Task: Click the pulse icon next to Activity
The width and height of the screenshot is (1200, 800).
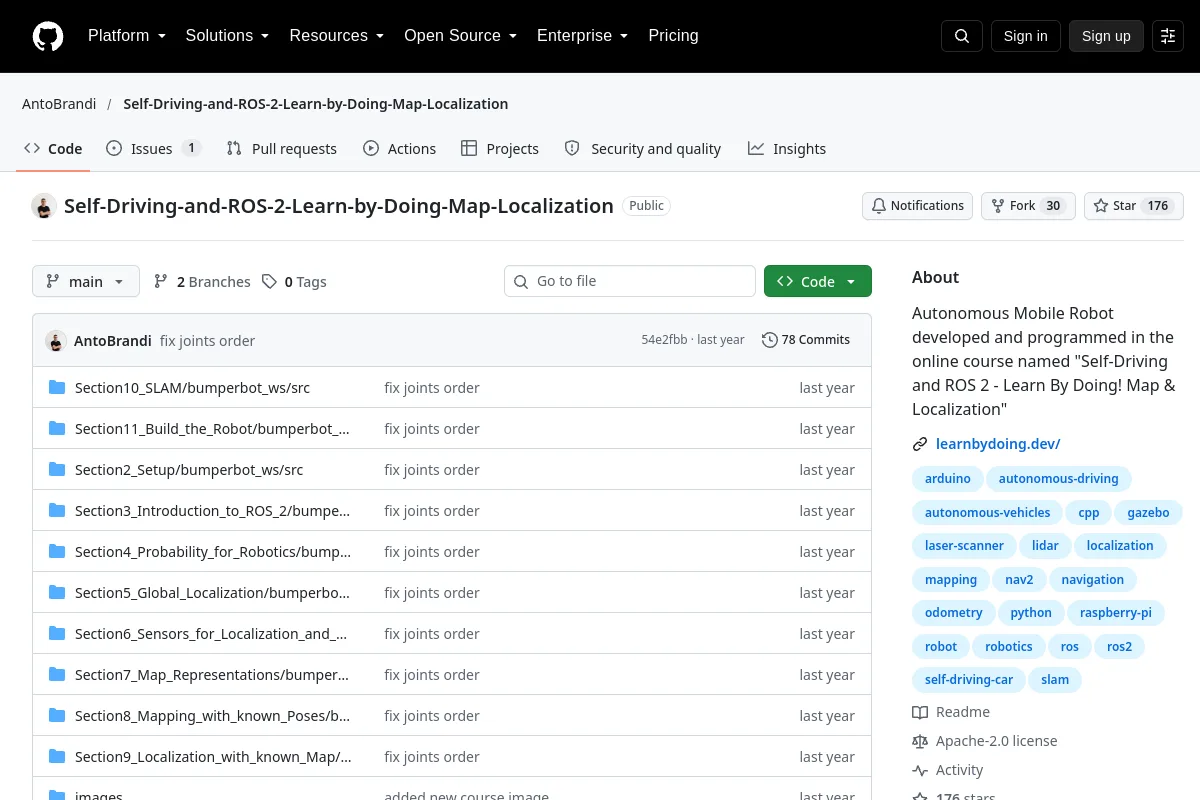Action: (920, 770)
